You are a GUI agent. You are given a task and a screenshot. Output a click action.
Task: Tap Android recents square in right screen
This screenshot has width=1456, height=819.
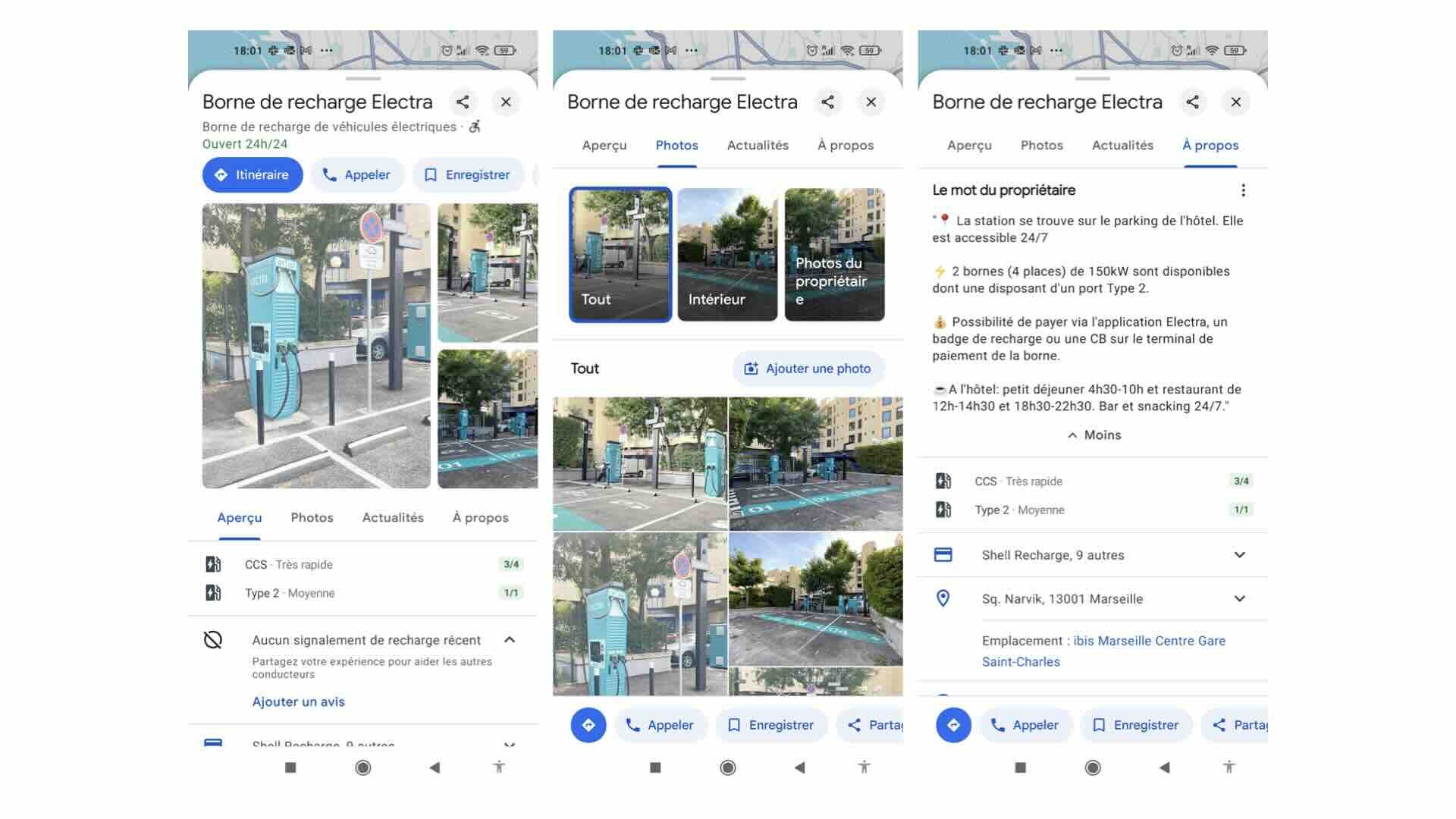(x=1021, y=768)
